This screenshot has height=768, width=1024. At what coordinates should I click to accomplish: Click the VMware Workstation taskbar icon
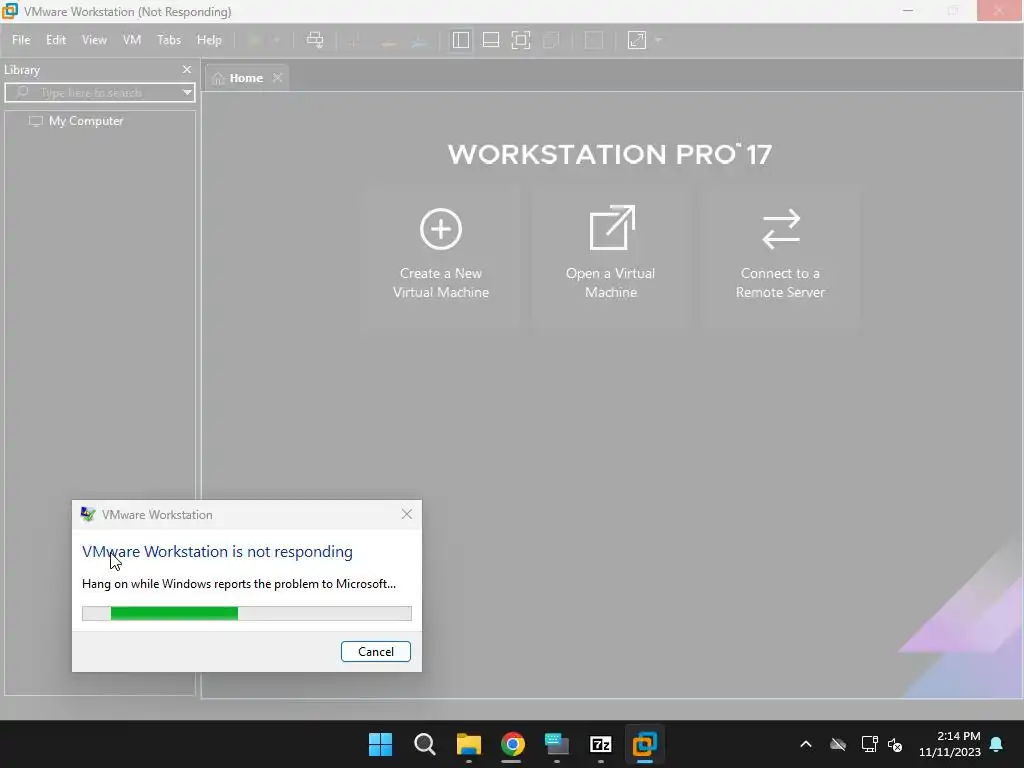click(645, 744)
